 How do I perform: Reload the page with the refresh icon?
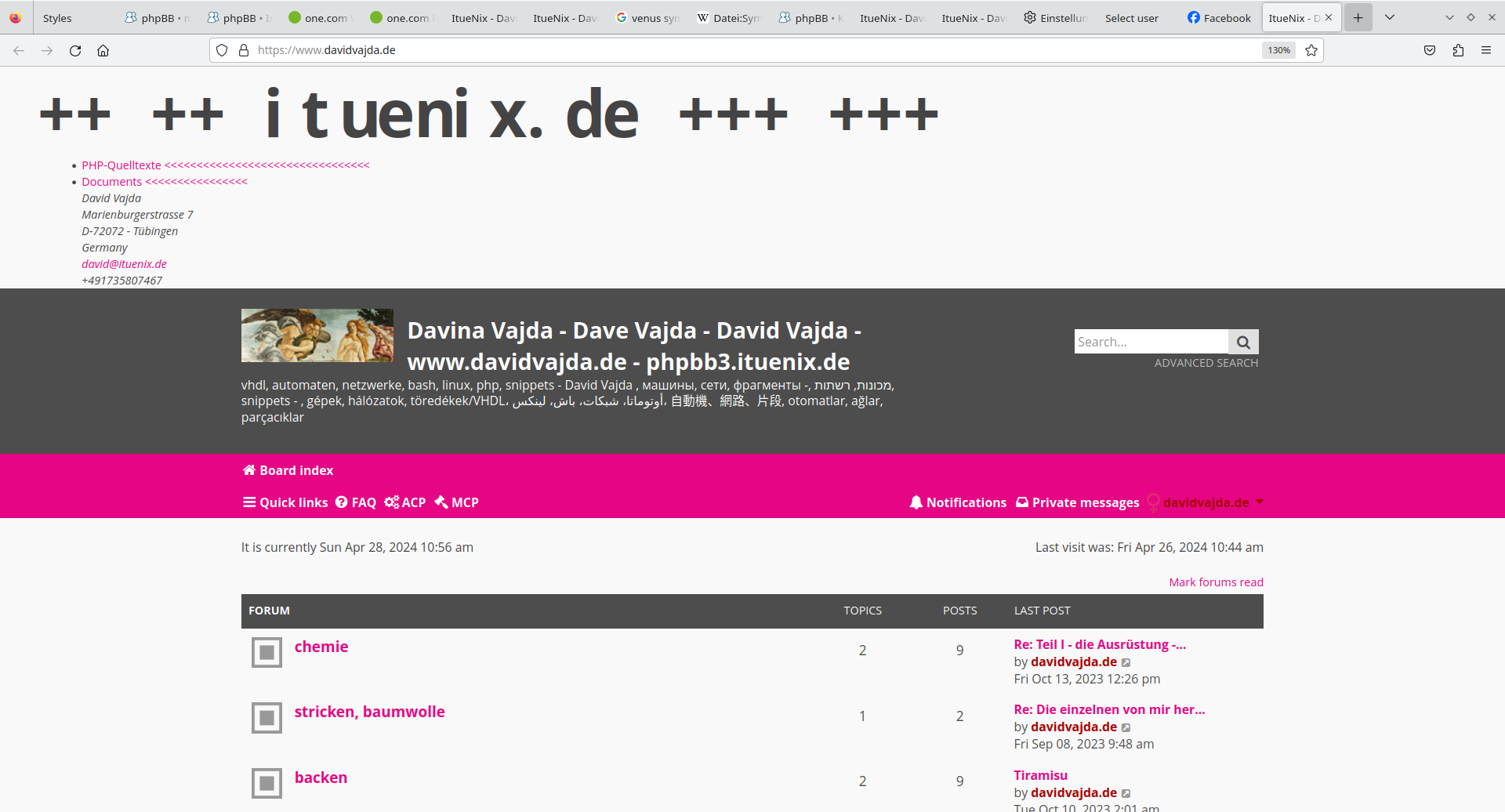[75, 50]
